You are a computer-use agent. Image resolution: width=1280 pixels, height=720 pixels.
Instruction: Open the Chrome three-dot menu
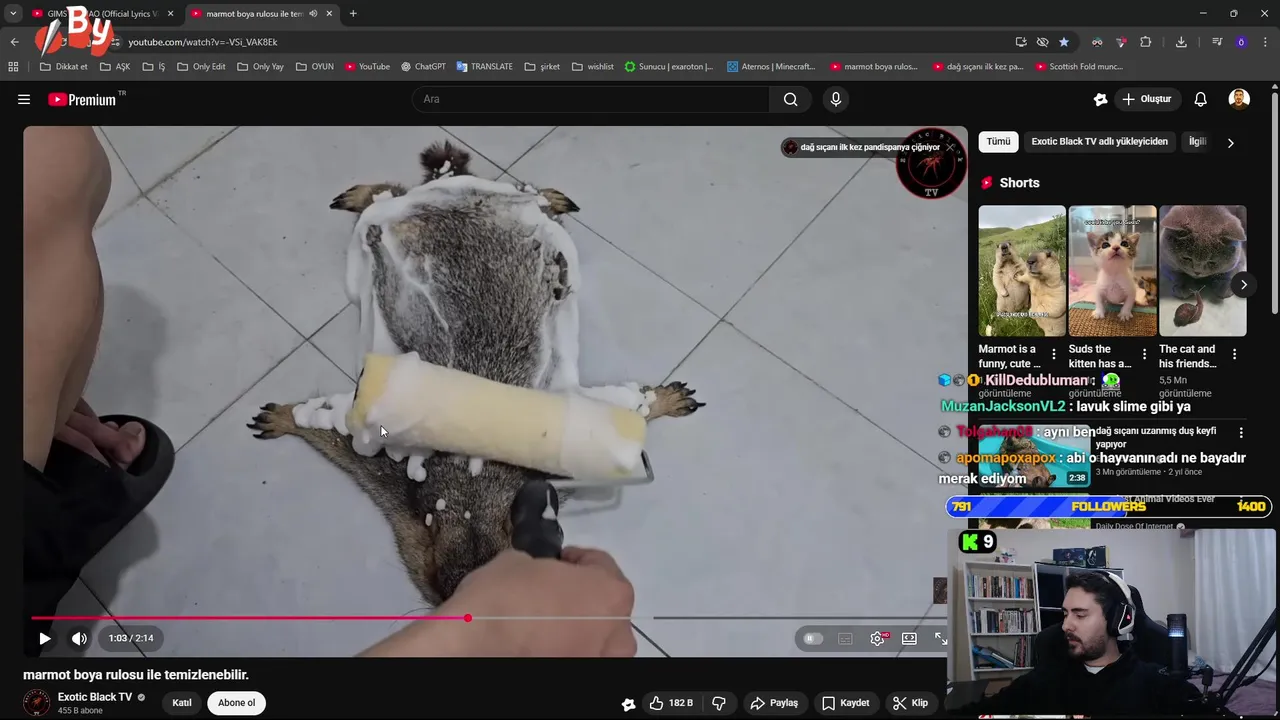point(1266,42)
